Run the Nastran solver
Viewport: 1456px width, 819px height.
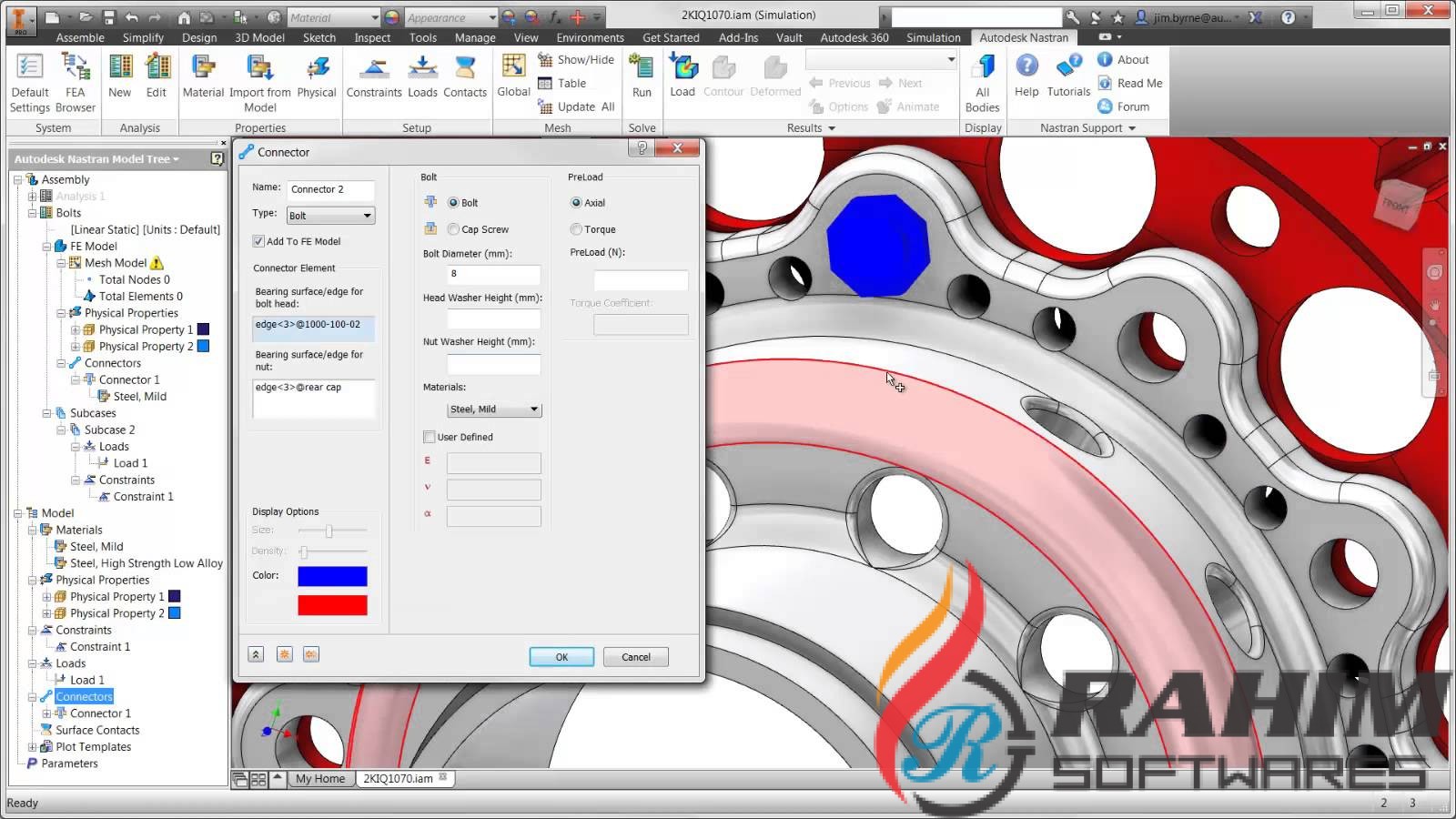click(x=642, y=76)
